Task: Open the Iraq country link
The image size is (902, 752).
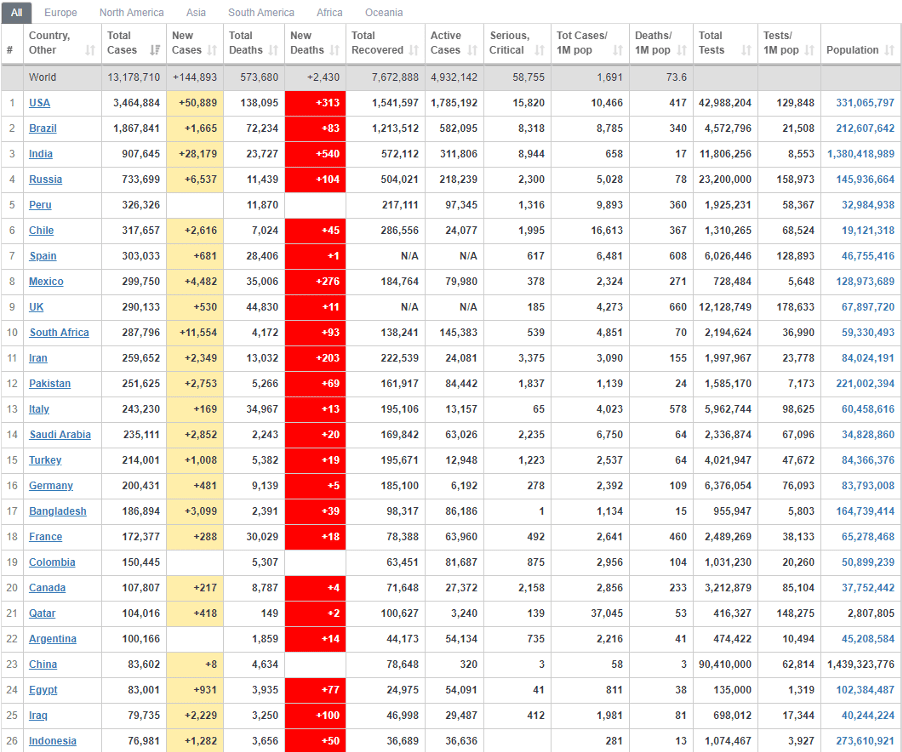Action: coord(38,715)
